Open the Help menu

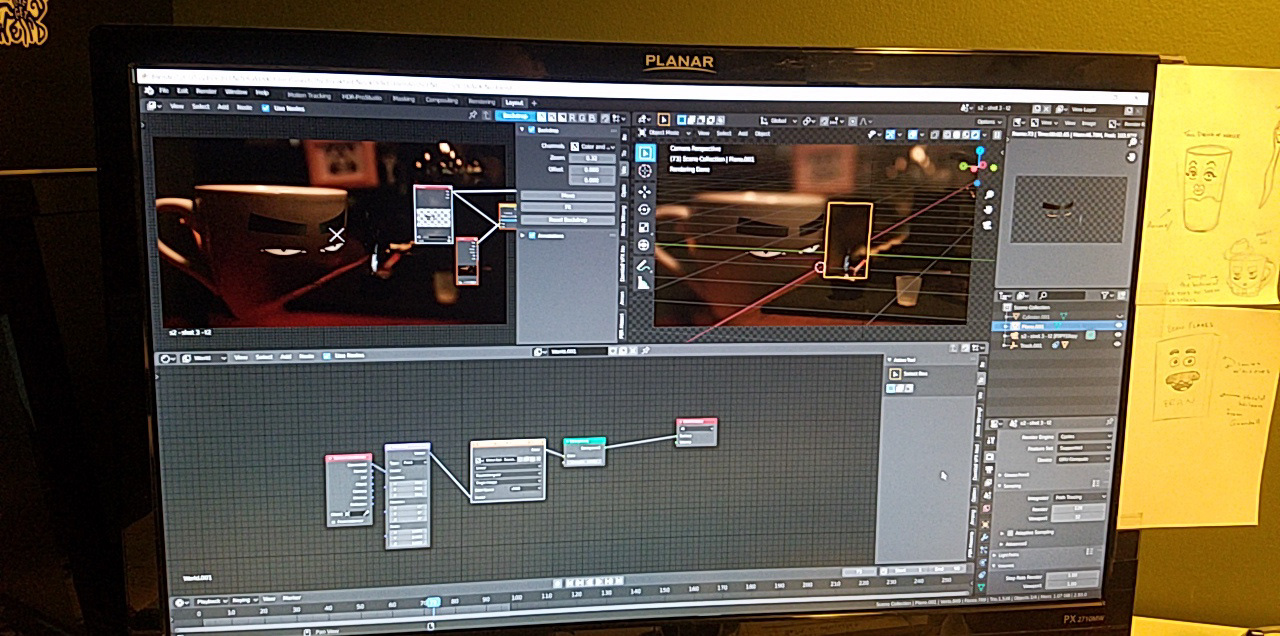tap(262, 92)
